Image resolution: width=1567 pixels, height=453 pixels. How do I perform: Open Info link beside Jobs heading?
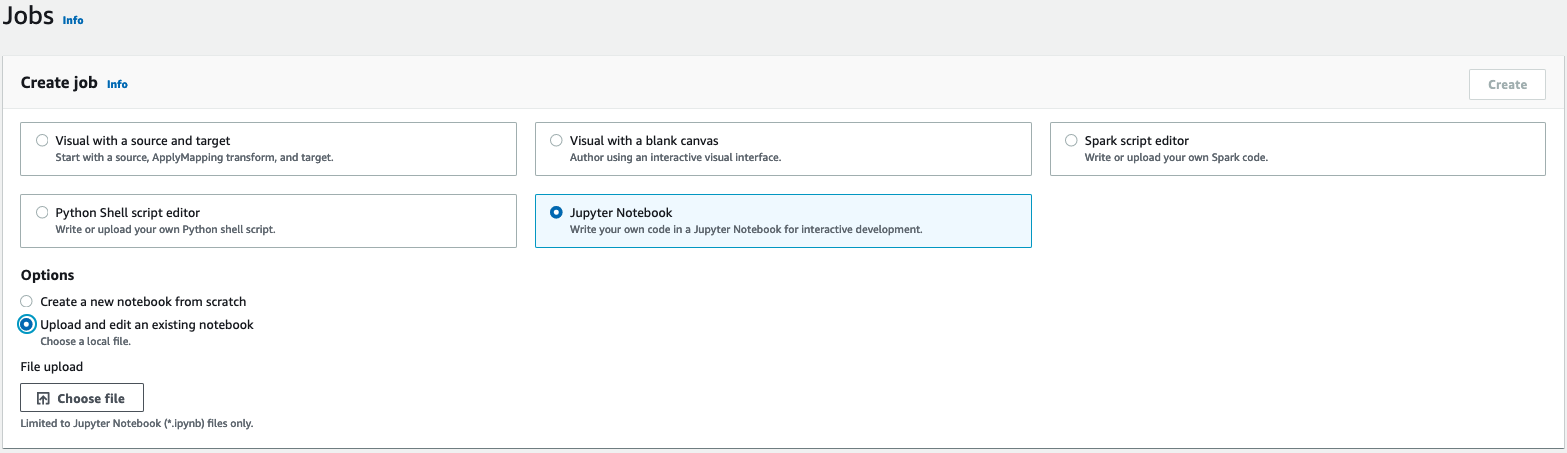[73, 20]
